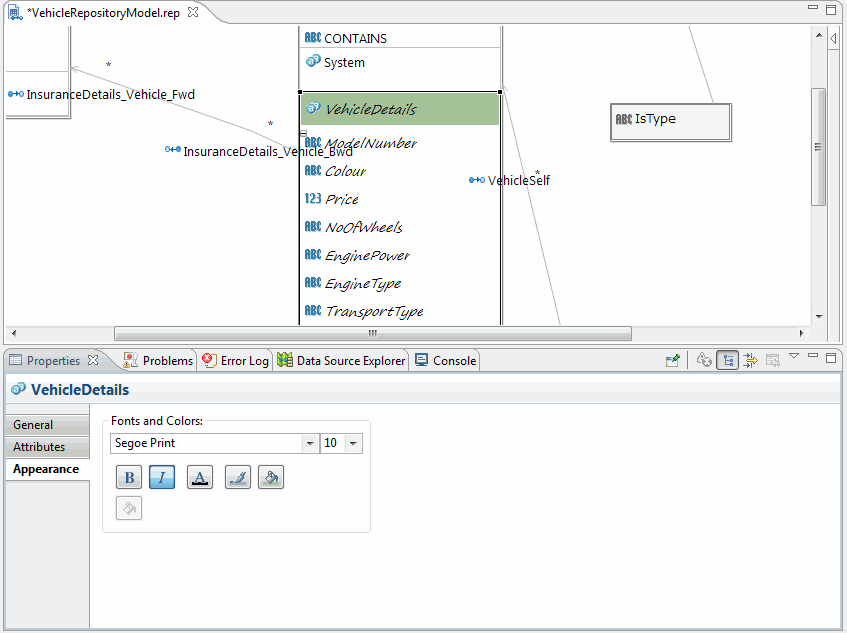This screenshot has width=847, height=633.
Task: Expand the collapsed palette arrow on right
Action: (833, 39)
